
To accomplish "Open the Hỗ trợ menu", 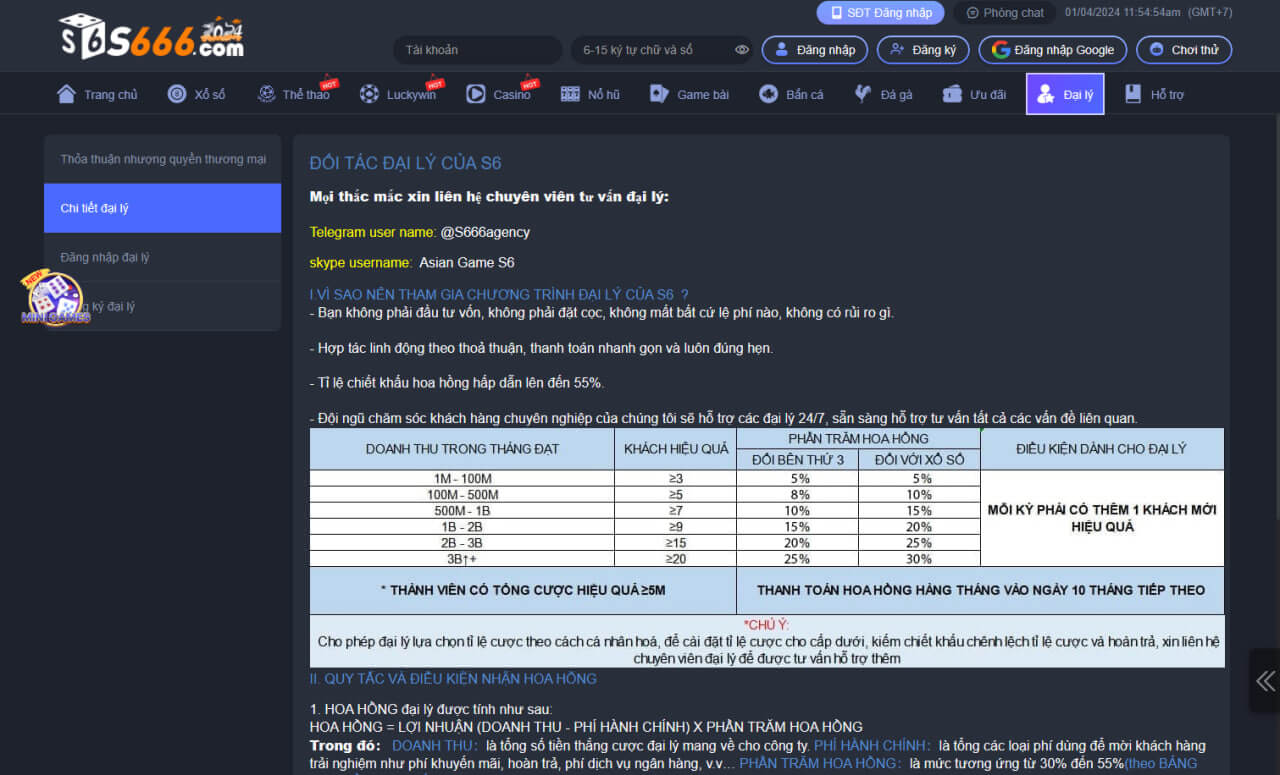I will point(1154,94).
